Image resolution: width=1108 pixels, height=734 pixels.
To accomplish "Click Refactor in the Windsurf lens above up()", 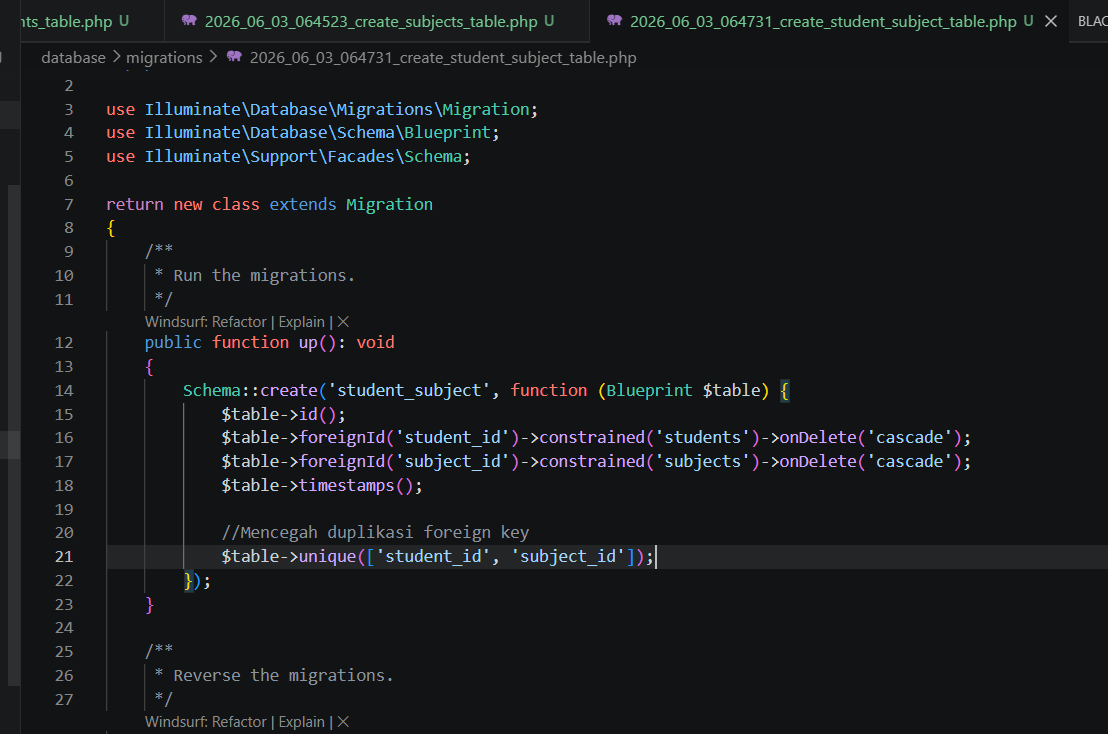I will click(239, 322).
